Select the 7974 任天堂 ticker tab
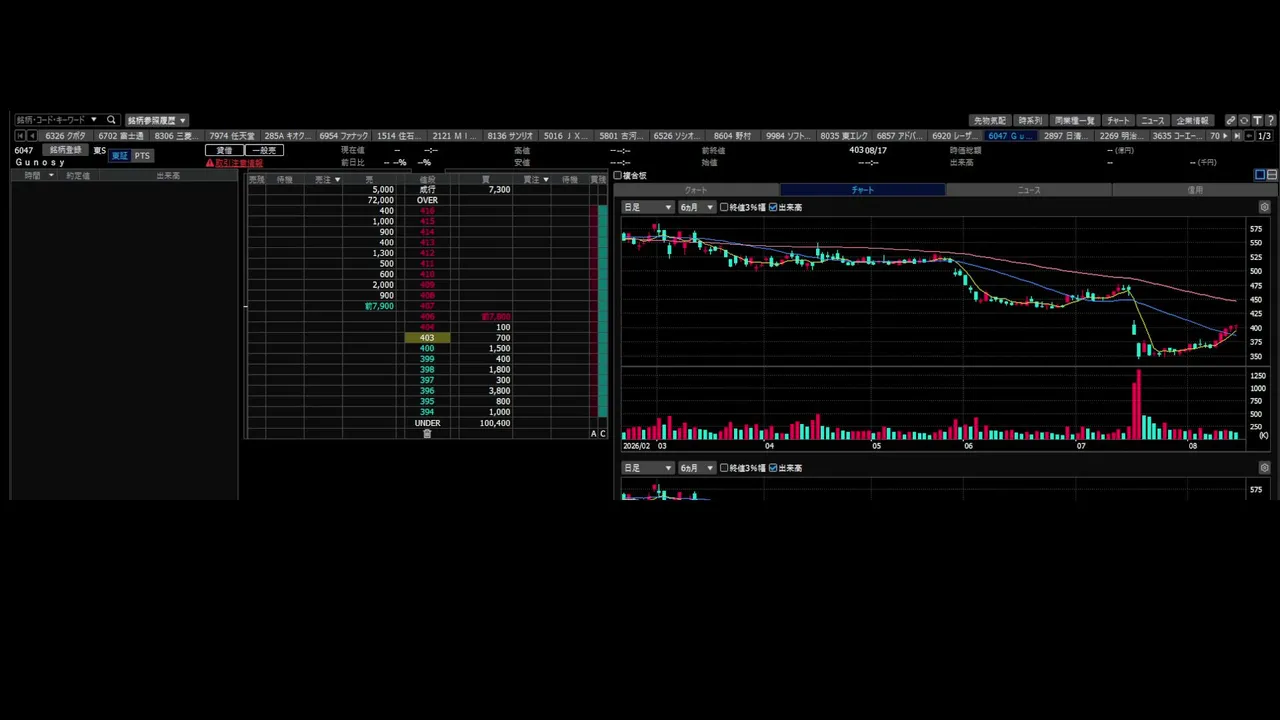This screenshot has height=720, width=1280. pos(232,136)
